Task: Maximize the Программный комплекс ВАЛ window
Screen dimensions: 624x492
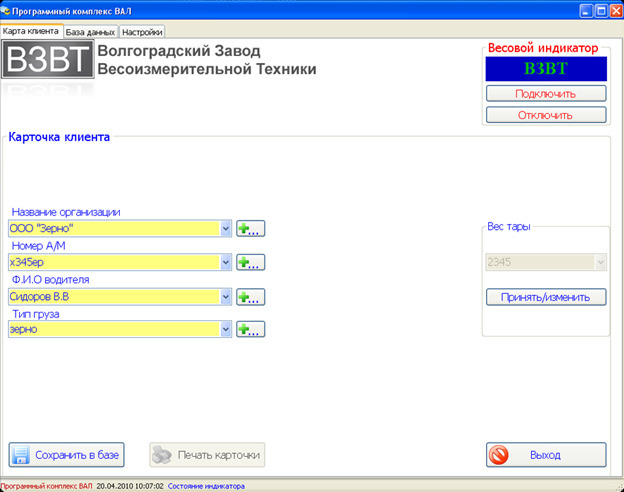Action: click(x=601, y=11)
